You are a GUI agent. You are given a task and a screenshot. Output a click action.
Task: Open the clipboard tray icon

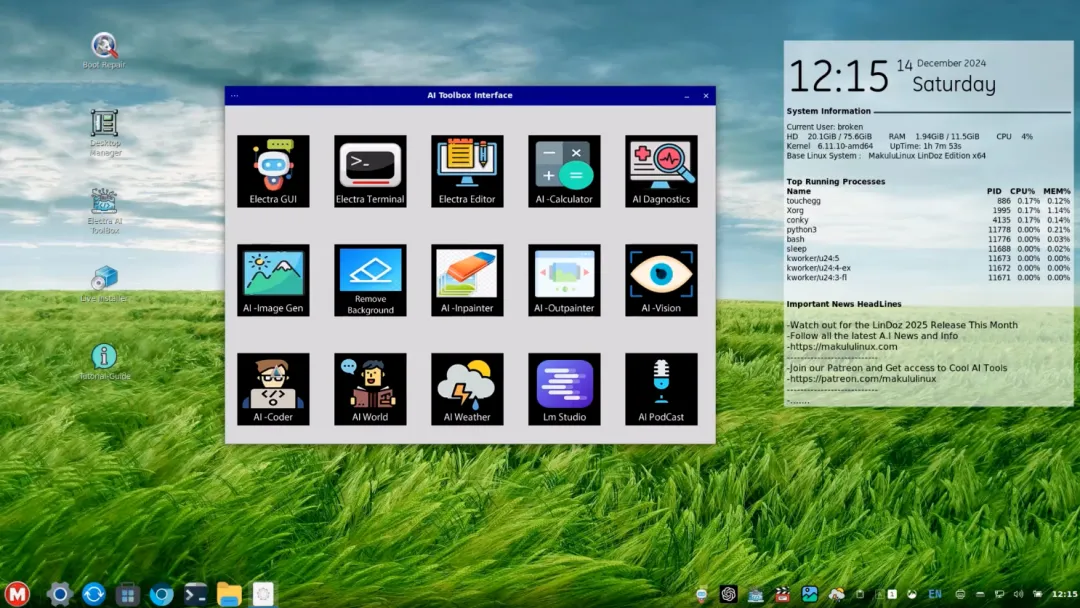[860, 594]
